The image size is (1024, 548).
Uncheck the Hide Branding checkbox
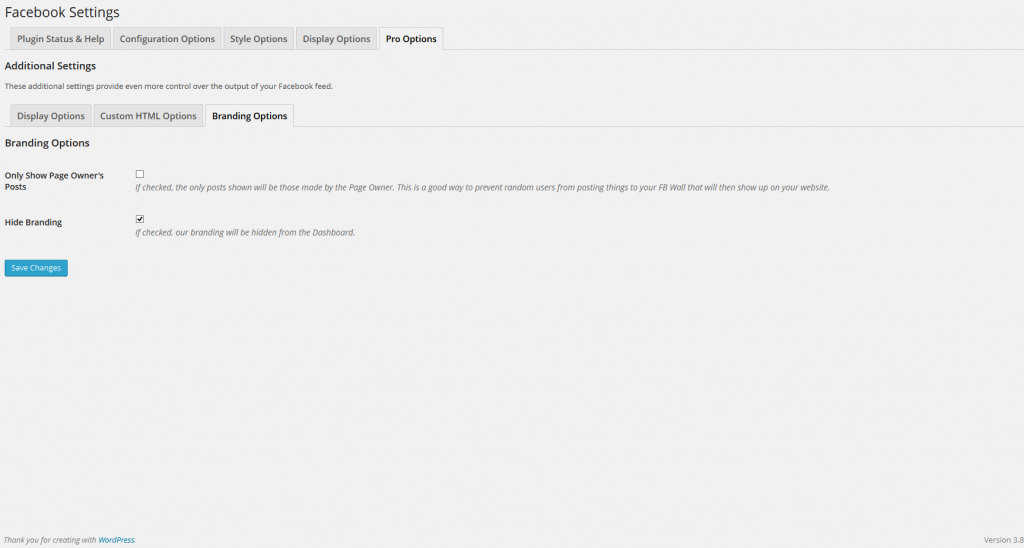(x=140, y=219)
